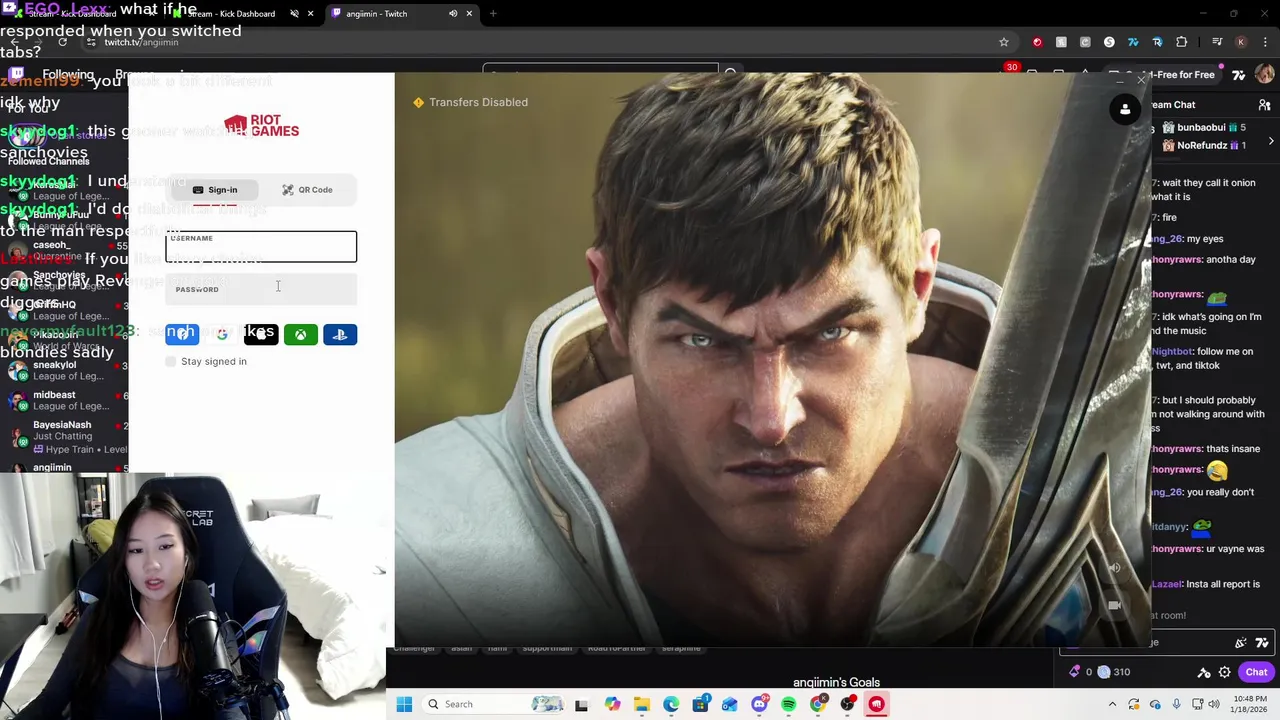This screenshot has width=1280, height=720.
Task: Open caseoh_ followed channel
Action: point(64,250)
